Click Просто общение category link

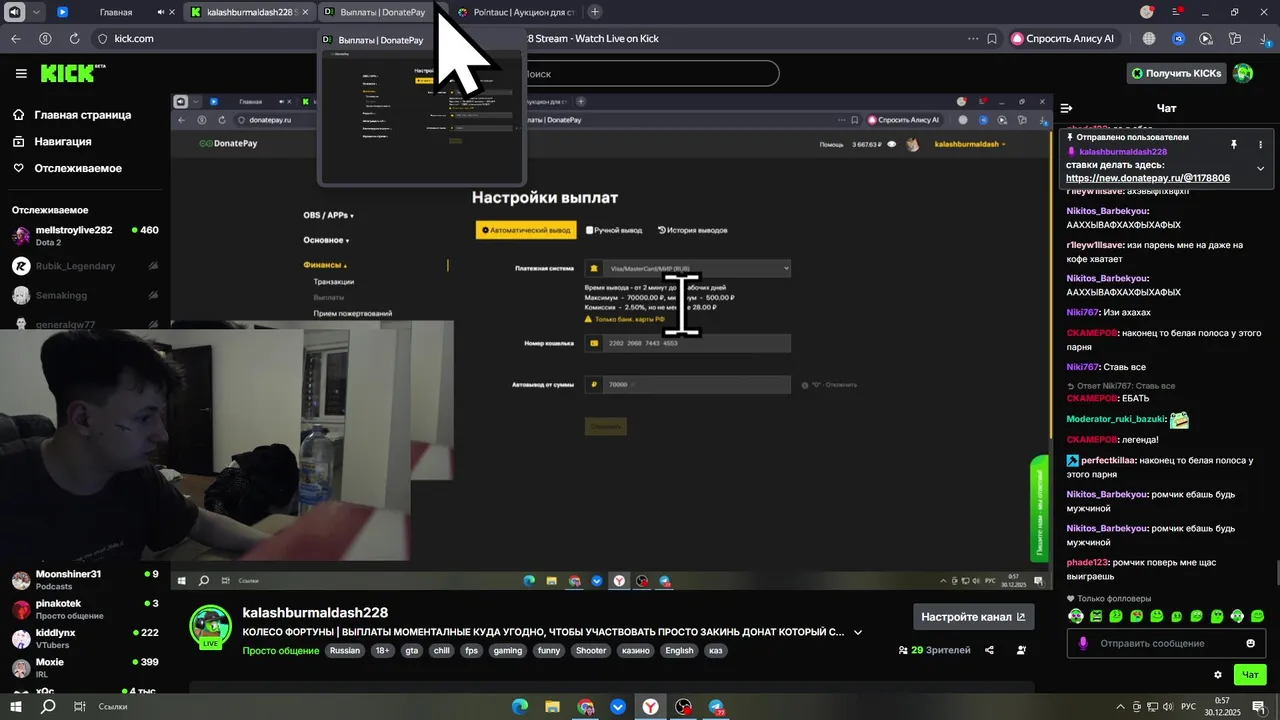point(280,651)
